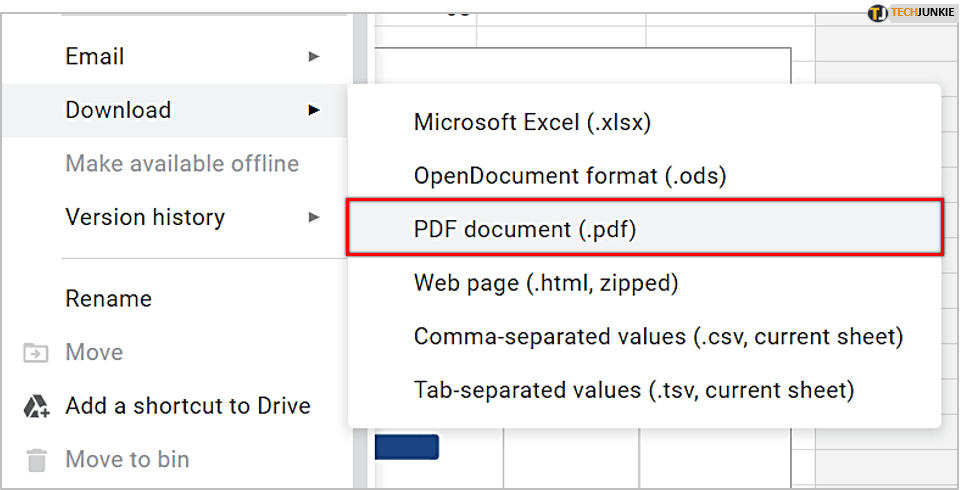Image resolution: width=962 pixels, height=490 pixels.
Task: Click the Google Drive shortcut icon
Action: [36, 406]
